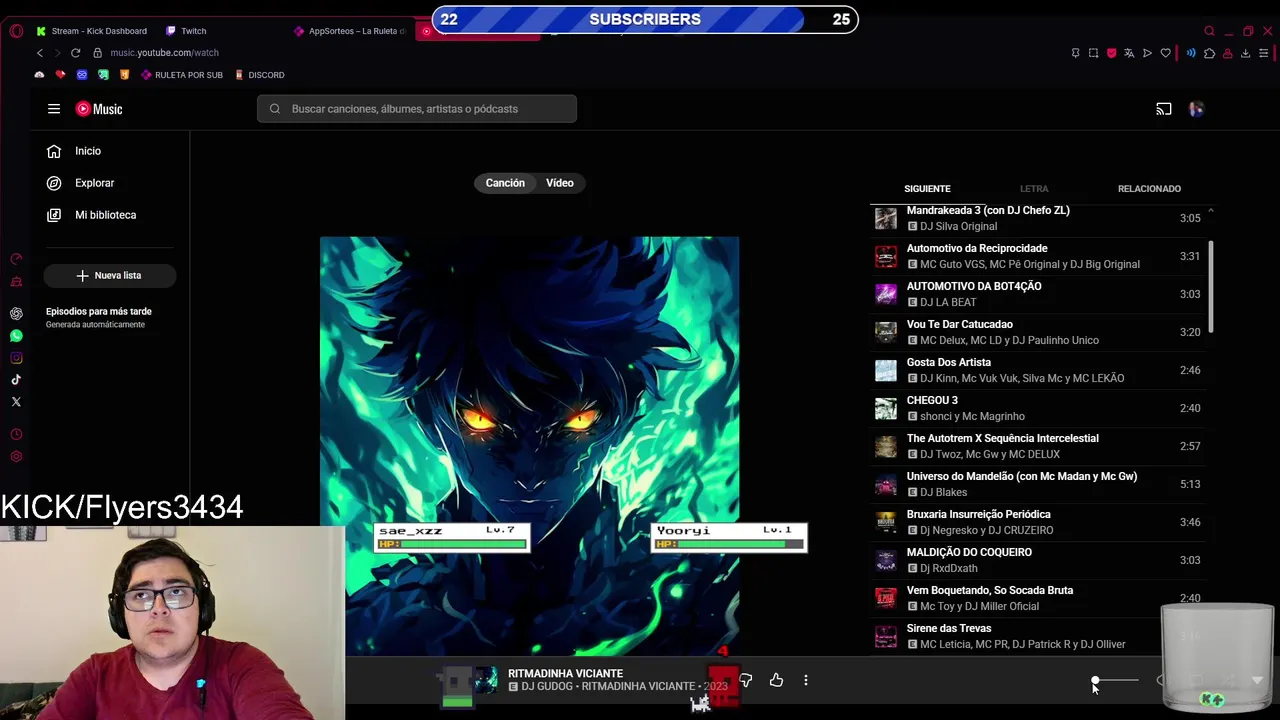Play Gosta Dos Artista from queue
Image resolution: width=1280 pixels, height=720 pixels.
(x=1040, y=370)
